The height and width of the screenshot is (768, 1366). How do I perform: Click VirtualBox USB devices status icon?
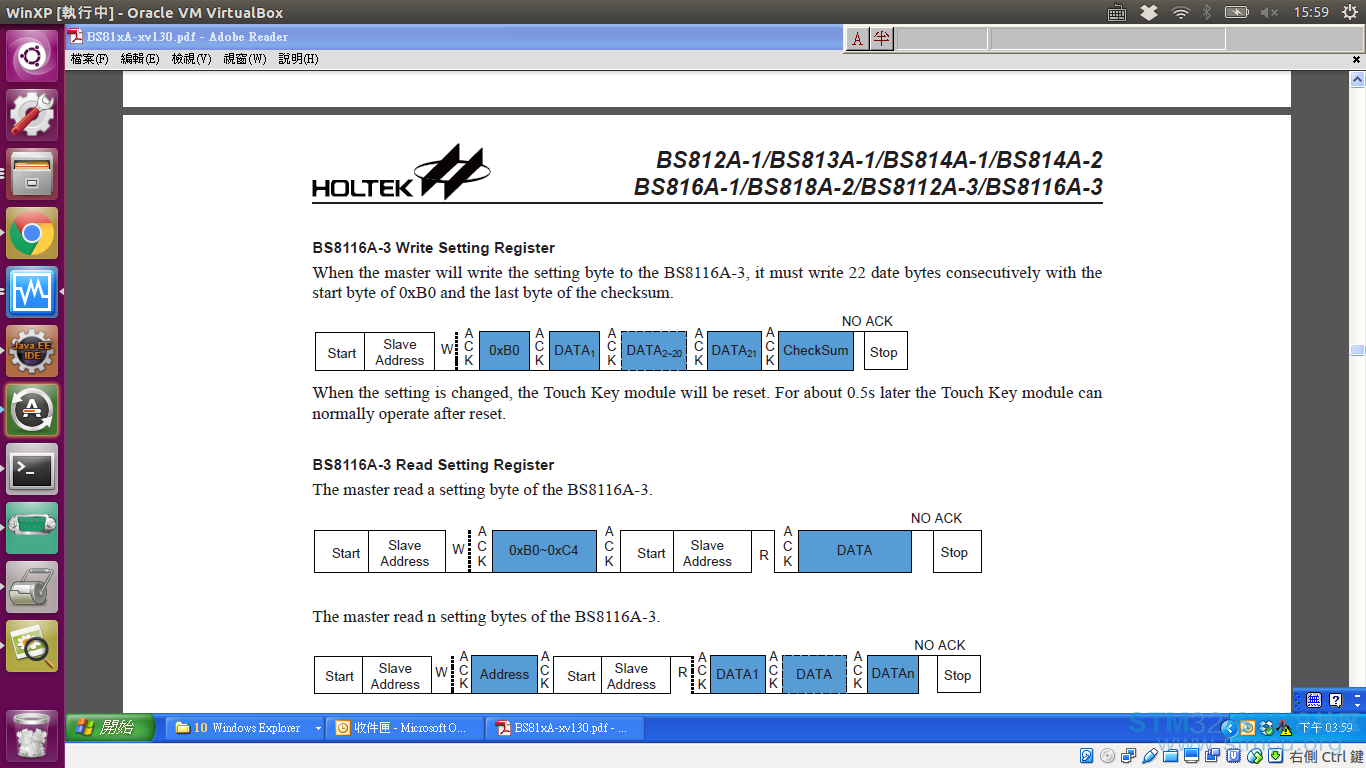point(1150,755)
